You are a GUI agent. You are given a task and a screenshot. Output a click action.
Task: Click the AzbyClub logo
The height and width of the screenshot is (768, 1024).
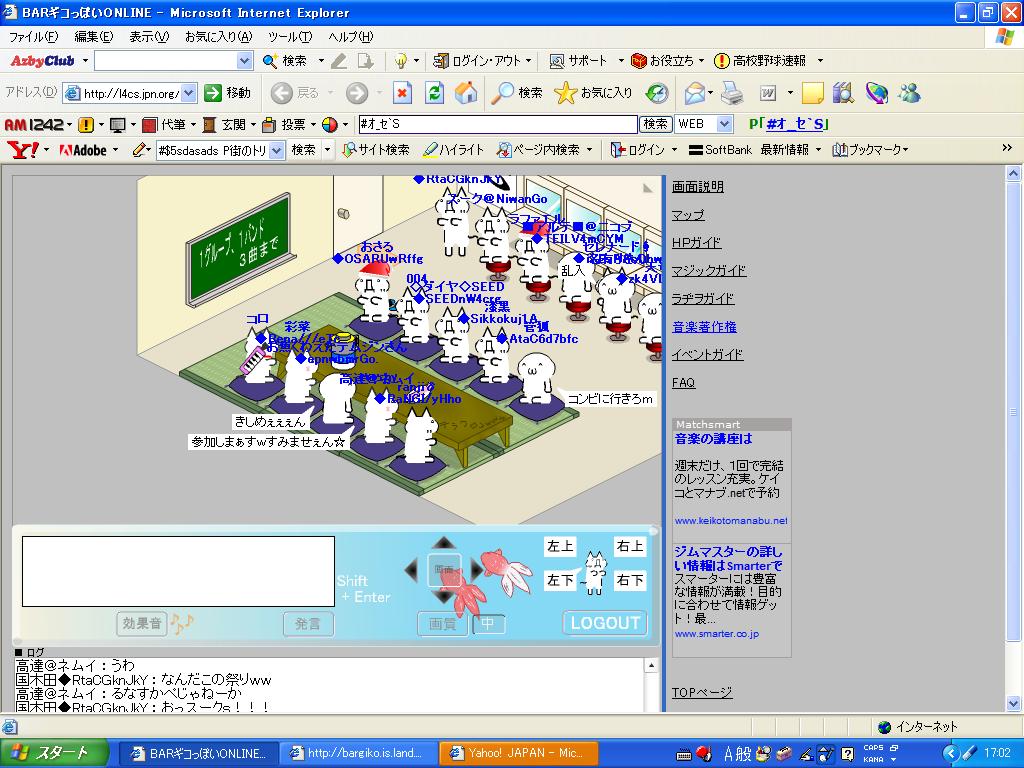(x=42, y=61)
